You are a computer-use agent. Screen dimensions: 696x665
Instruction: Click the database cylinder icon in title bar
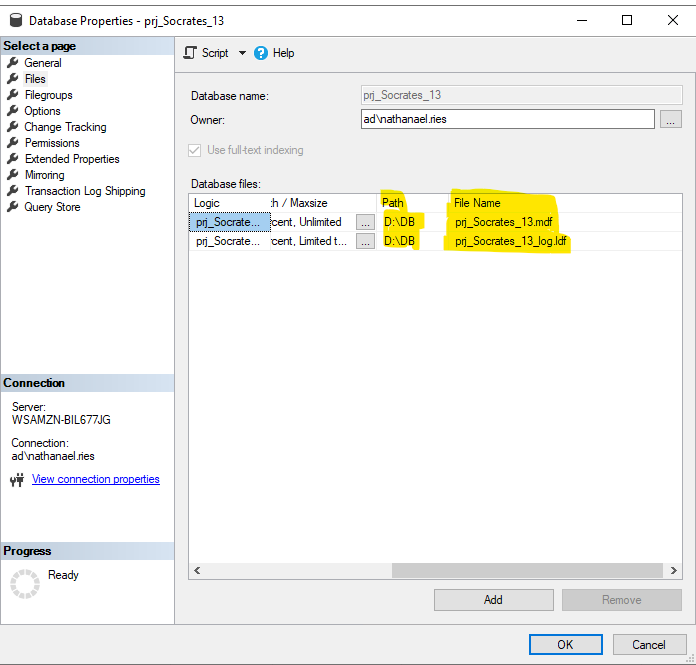[16, 20]
